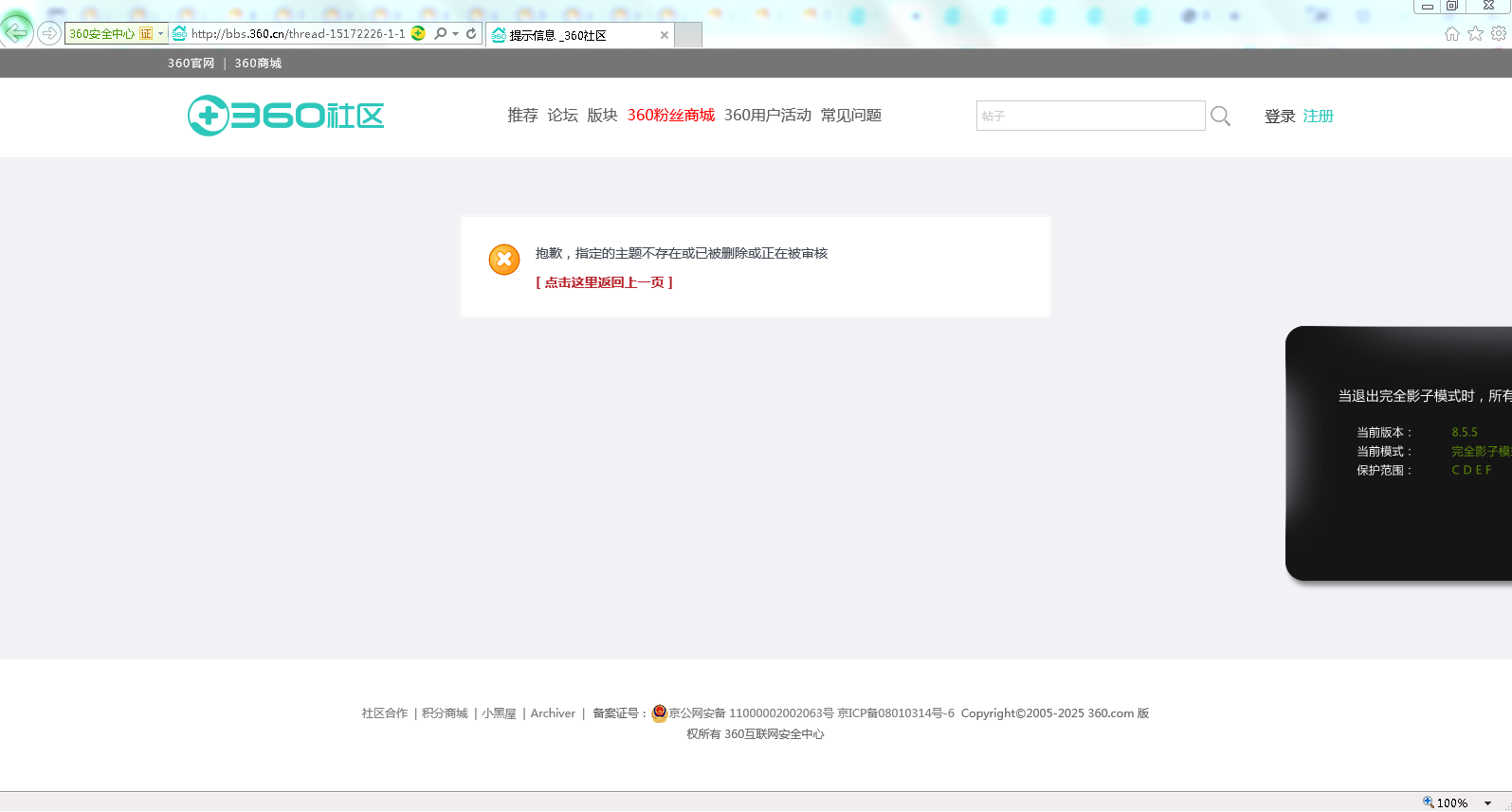This screenshot has width=1512, height=812.
Task: Click the police badge icon in footer
Action: (660, 713)
